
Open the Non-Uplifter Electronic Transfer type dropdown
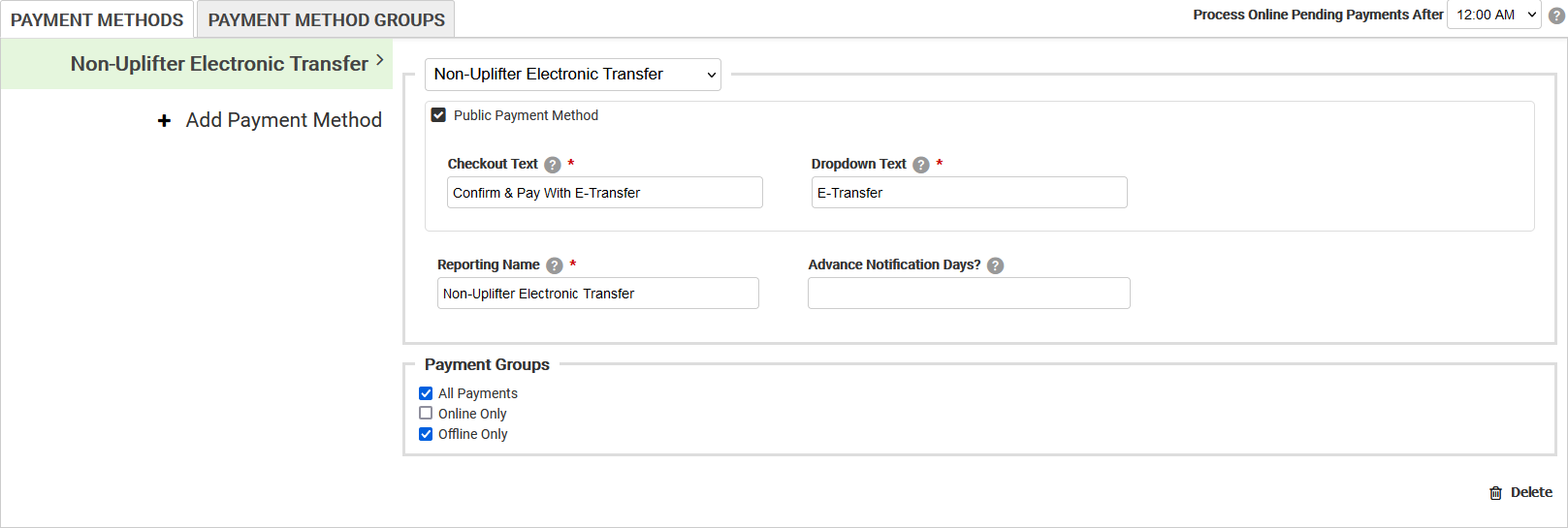click(x=572, y=75)
